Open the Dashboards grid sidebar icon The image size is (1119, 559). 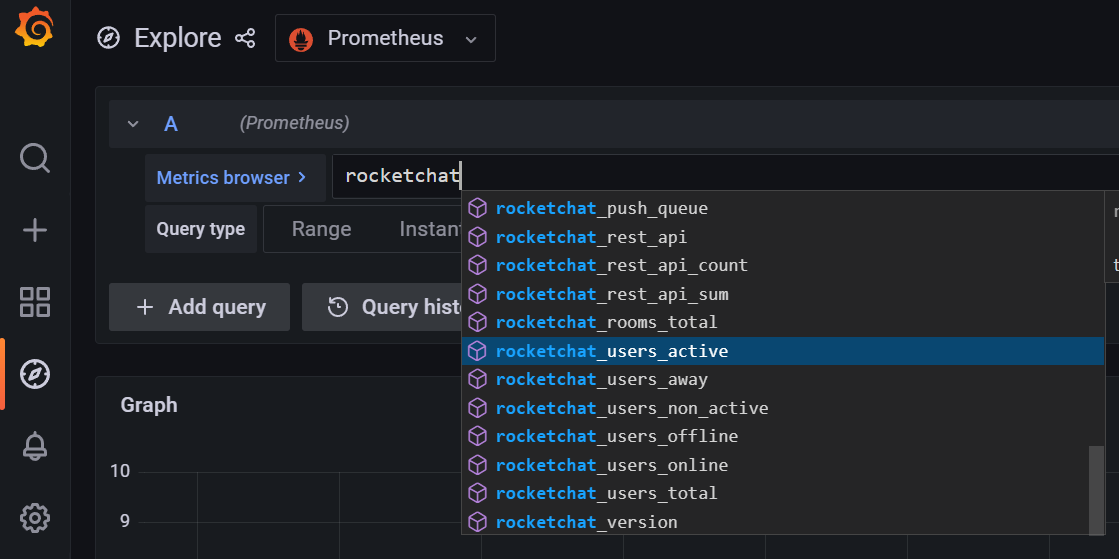pyautogui.click(x=34, y=301)
